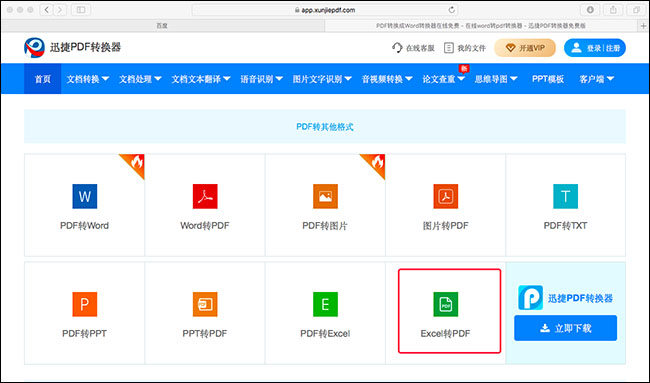Click the PDF转图片 label text
650x383 pixels.
325,225
